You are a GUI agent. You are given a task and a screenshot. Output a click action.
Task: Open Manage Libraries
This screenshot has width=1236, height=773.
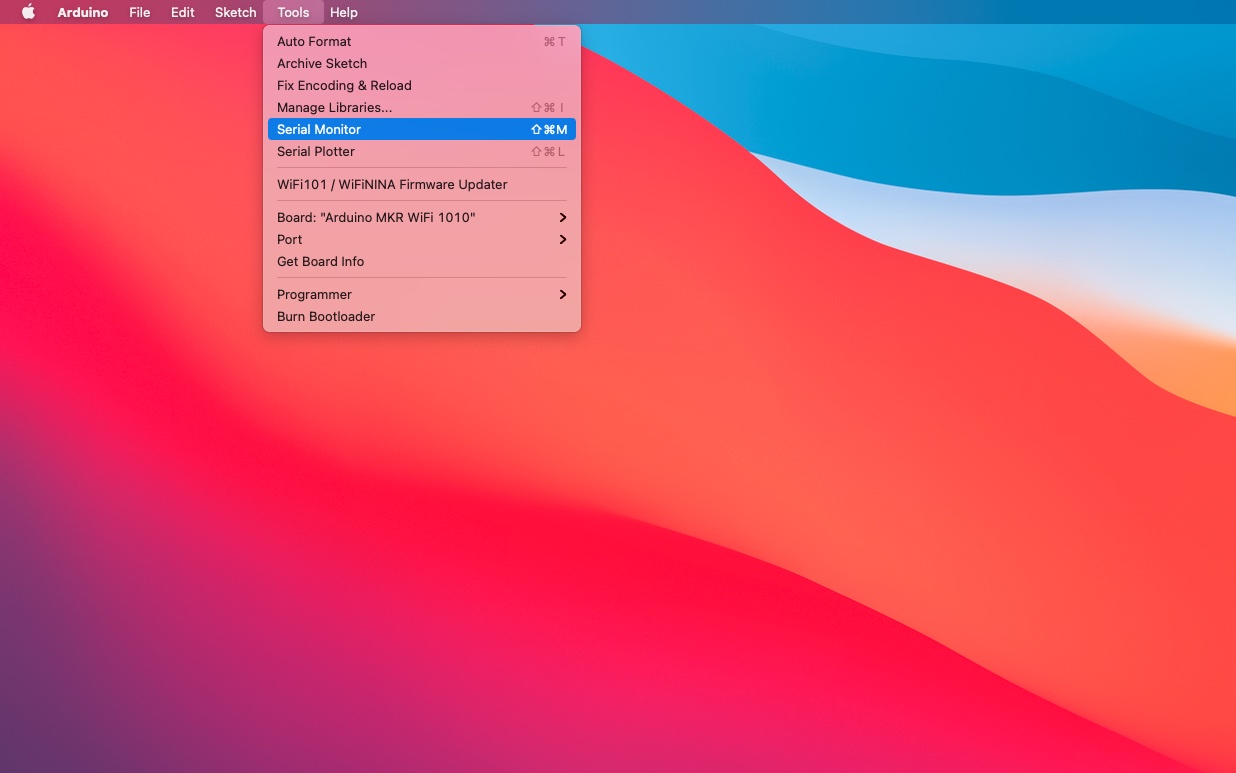334,107
